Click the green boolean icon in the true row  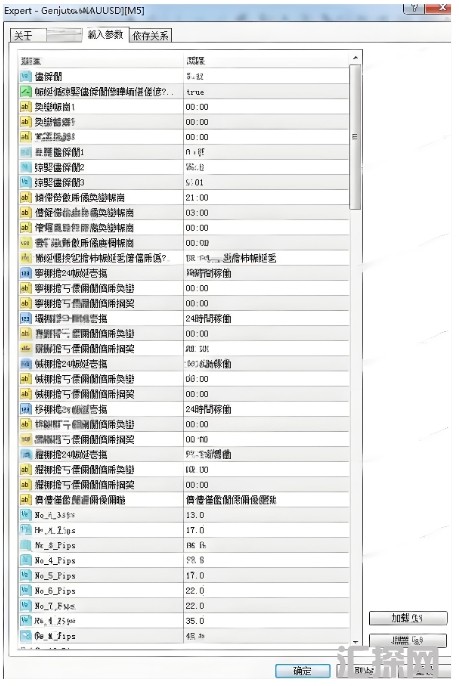[x=26, y=91]
